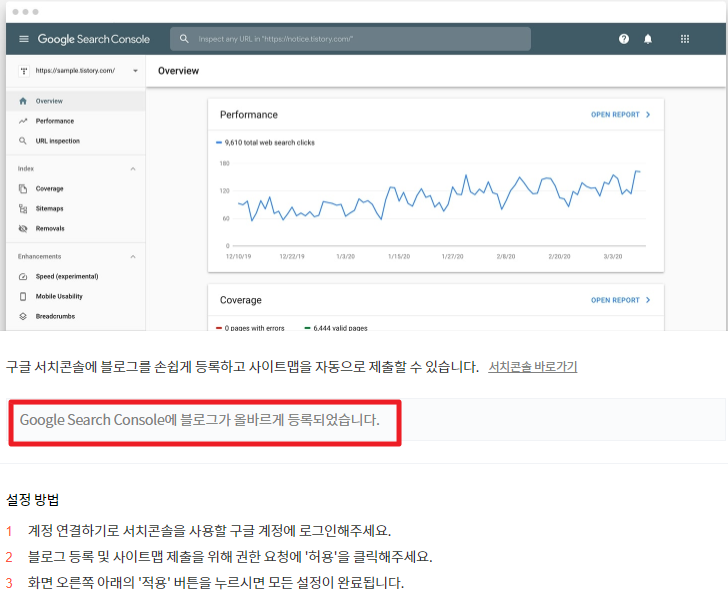Select Coverage in the sidebar

pos(76,188)
